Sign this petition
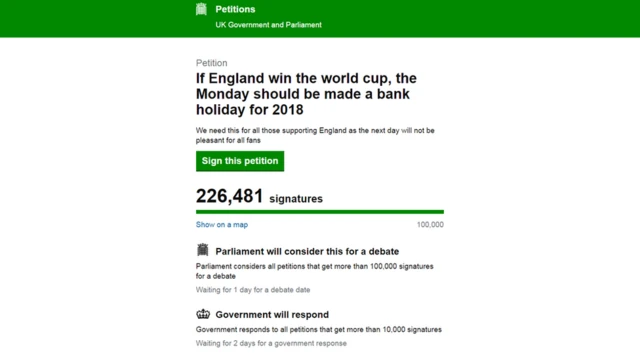640x360 pixels. coord(240,161)
